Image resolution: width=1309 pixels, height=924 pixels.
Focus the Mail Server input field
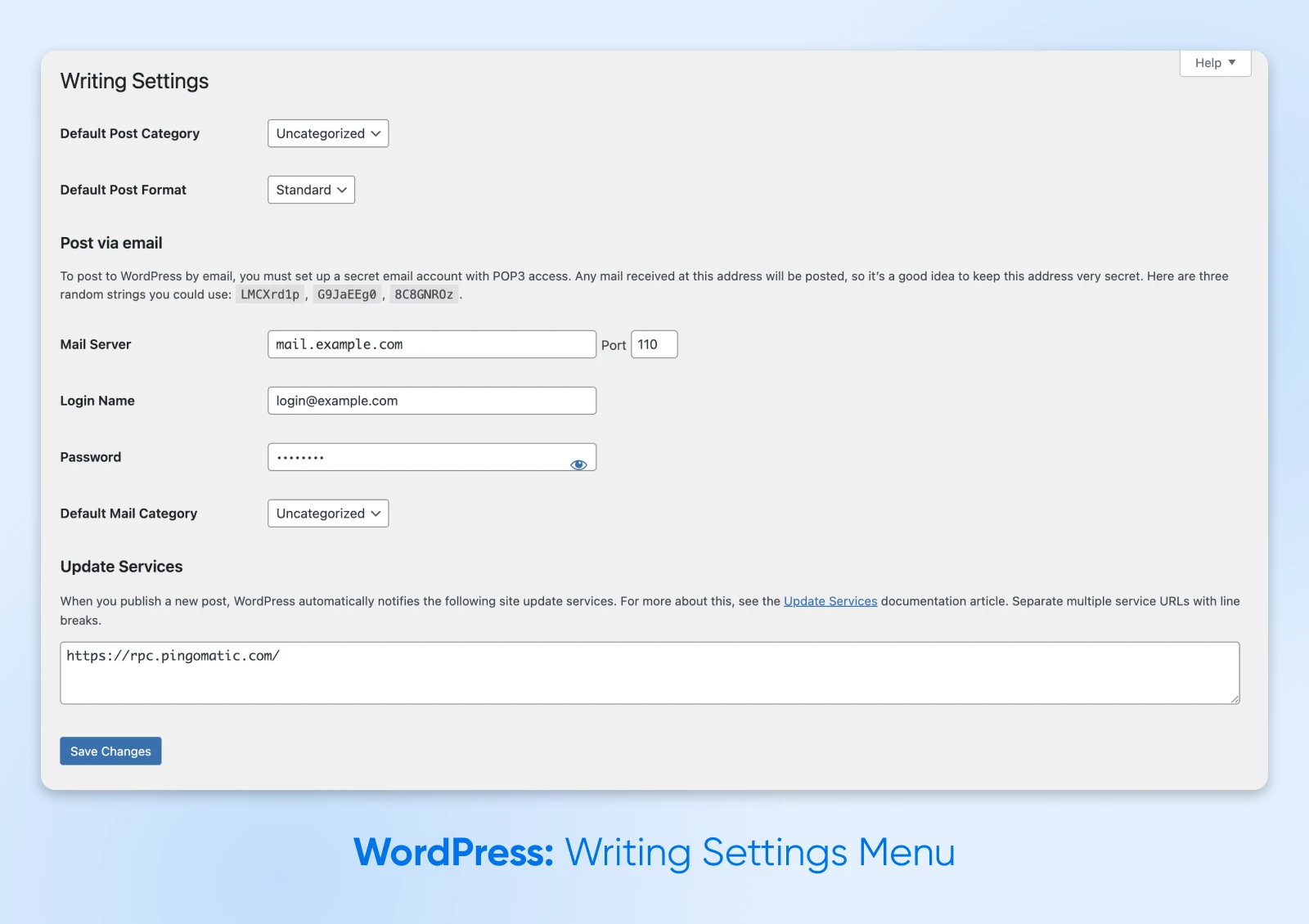pyautogui.click(x=431, y=344)
